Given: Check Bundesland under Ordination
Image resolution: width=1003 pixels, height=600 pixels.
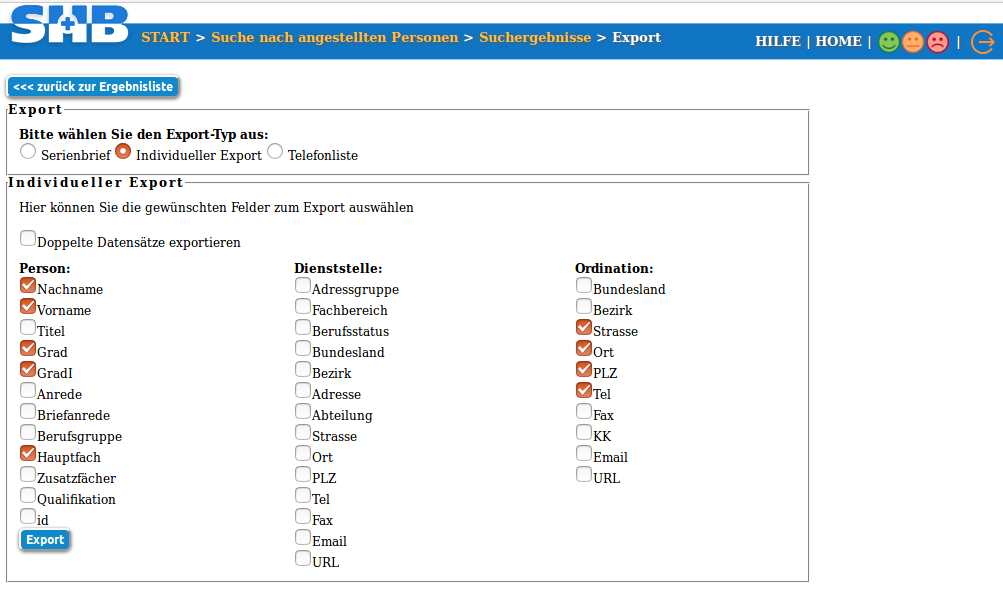Looking at the screenshot, I should [583, 284].
